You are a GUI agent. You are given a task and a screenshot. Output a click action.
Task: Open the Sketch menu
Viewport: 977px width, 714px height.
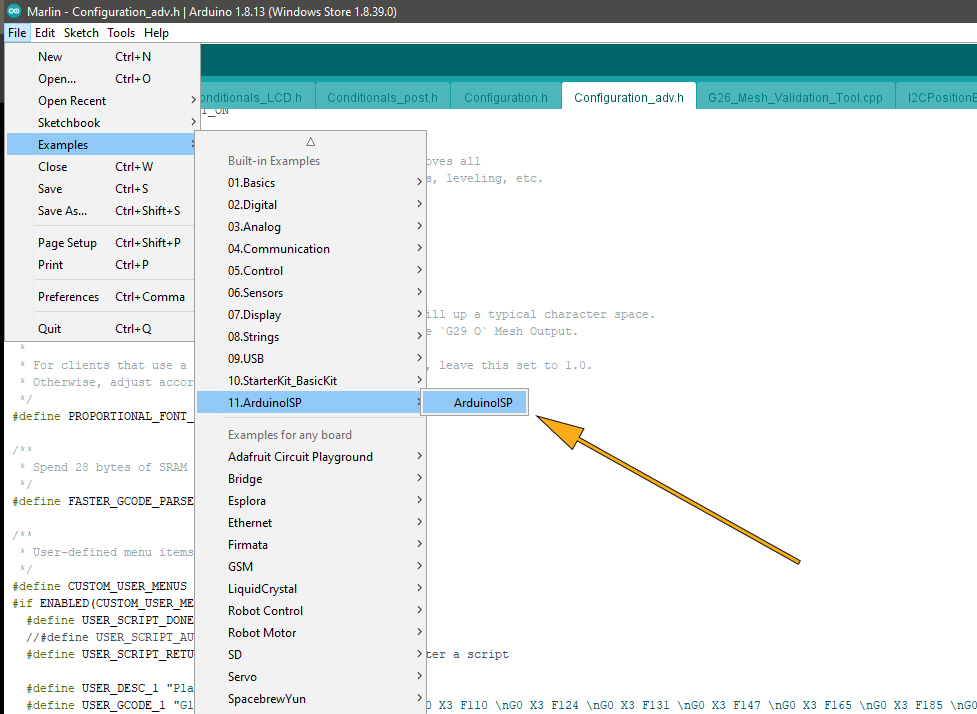80,32
